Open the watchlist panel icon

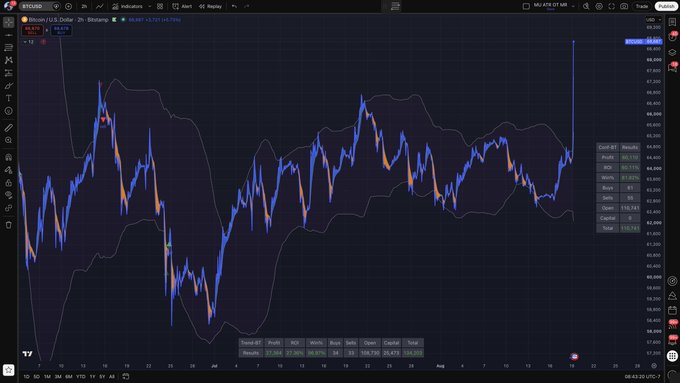tap(672, 22)
